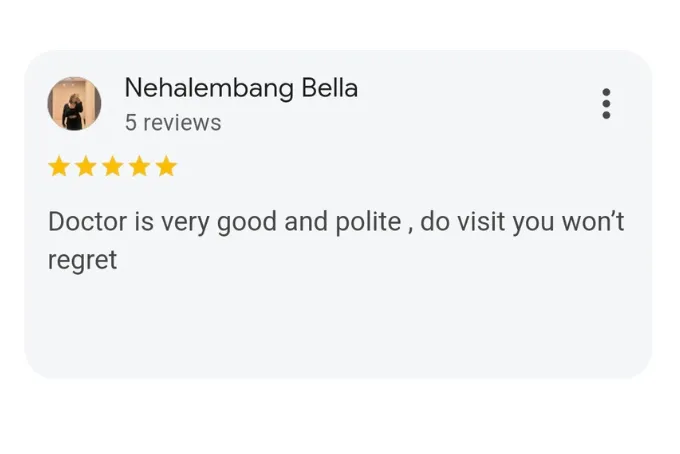The width and height of the screenshot is (680, 454).
Task: Click the word "reviews" under the name
Action: [x=182, y=123]
